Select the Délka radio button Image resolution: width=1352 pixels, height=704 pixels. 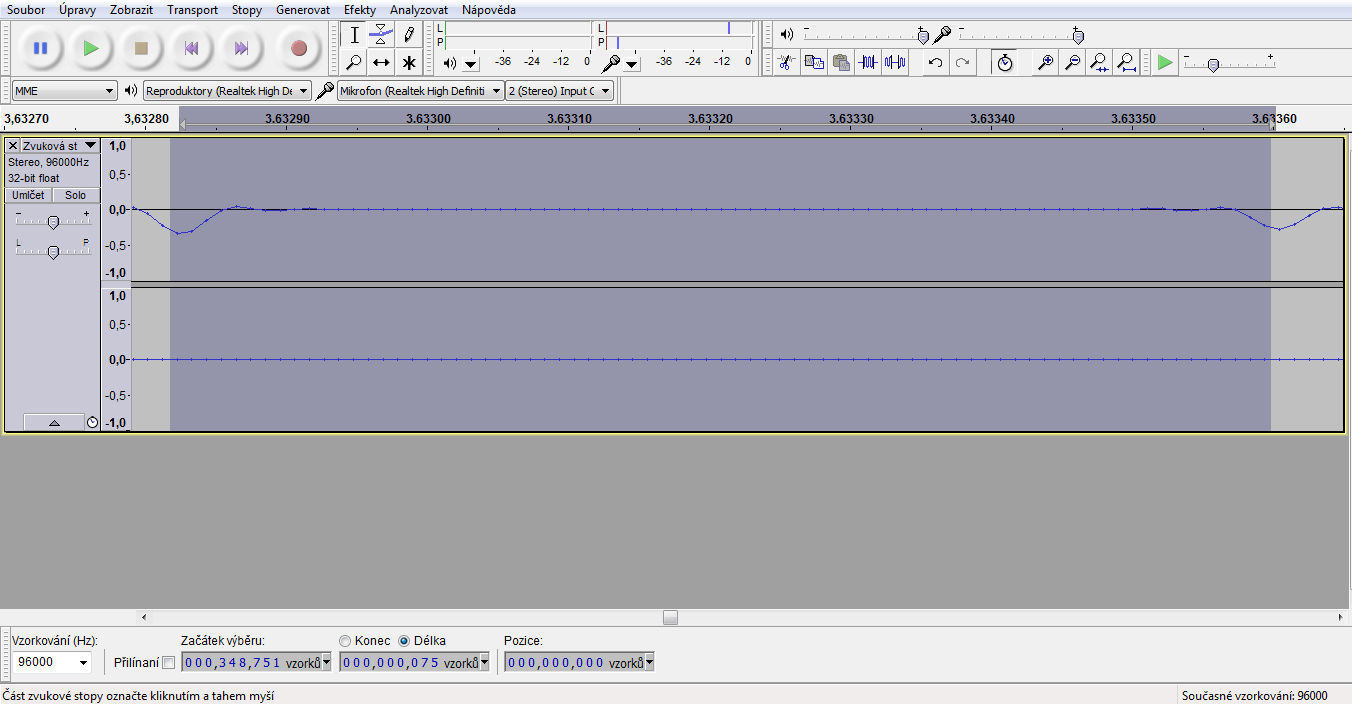coord(404,641)
